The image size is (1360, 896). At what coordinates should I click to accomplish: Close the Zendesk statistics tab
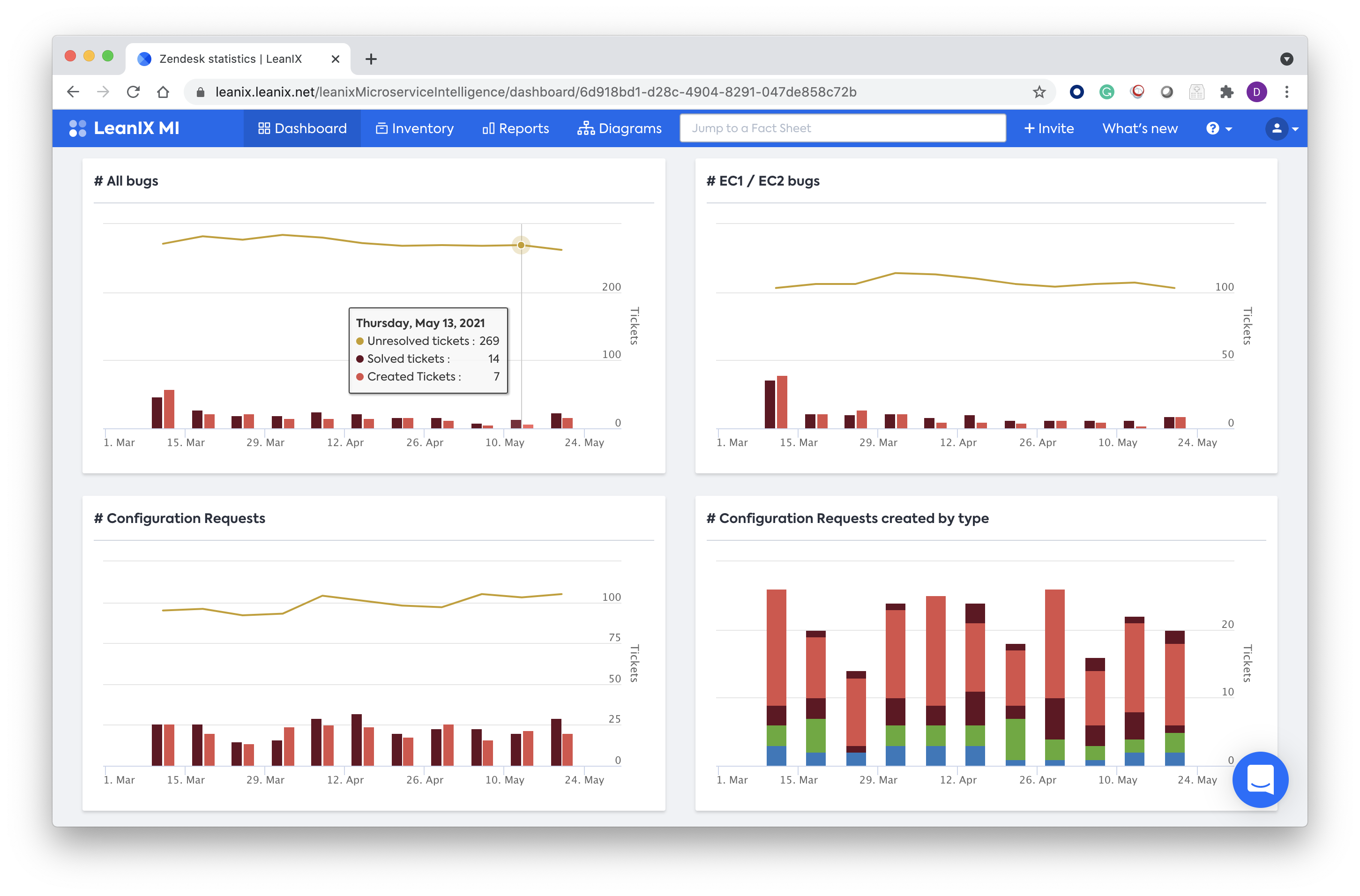point(336,59)
